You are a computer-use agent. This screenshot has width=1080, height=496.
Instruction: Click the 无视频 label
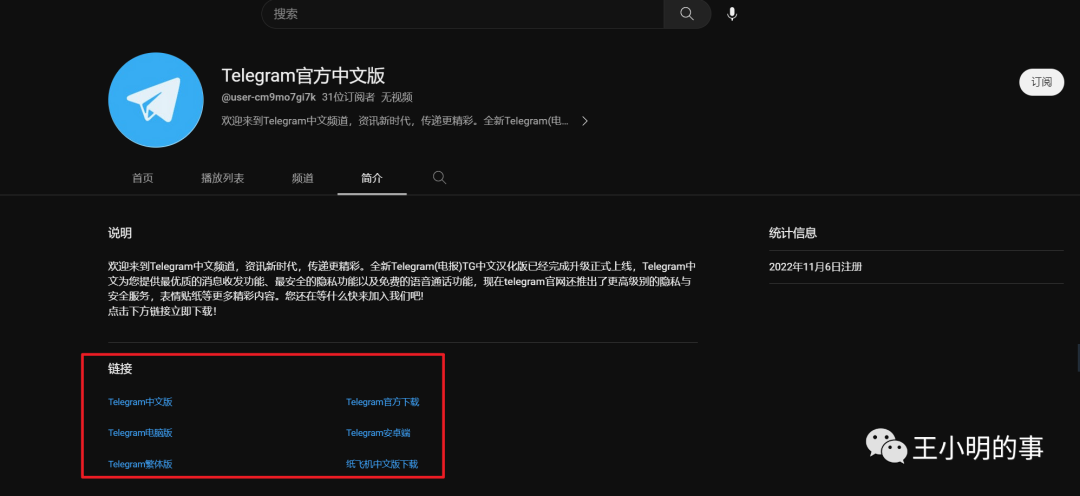click(397, 98)
